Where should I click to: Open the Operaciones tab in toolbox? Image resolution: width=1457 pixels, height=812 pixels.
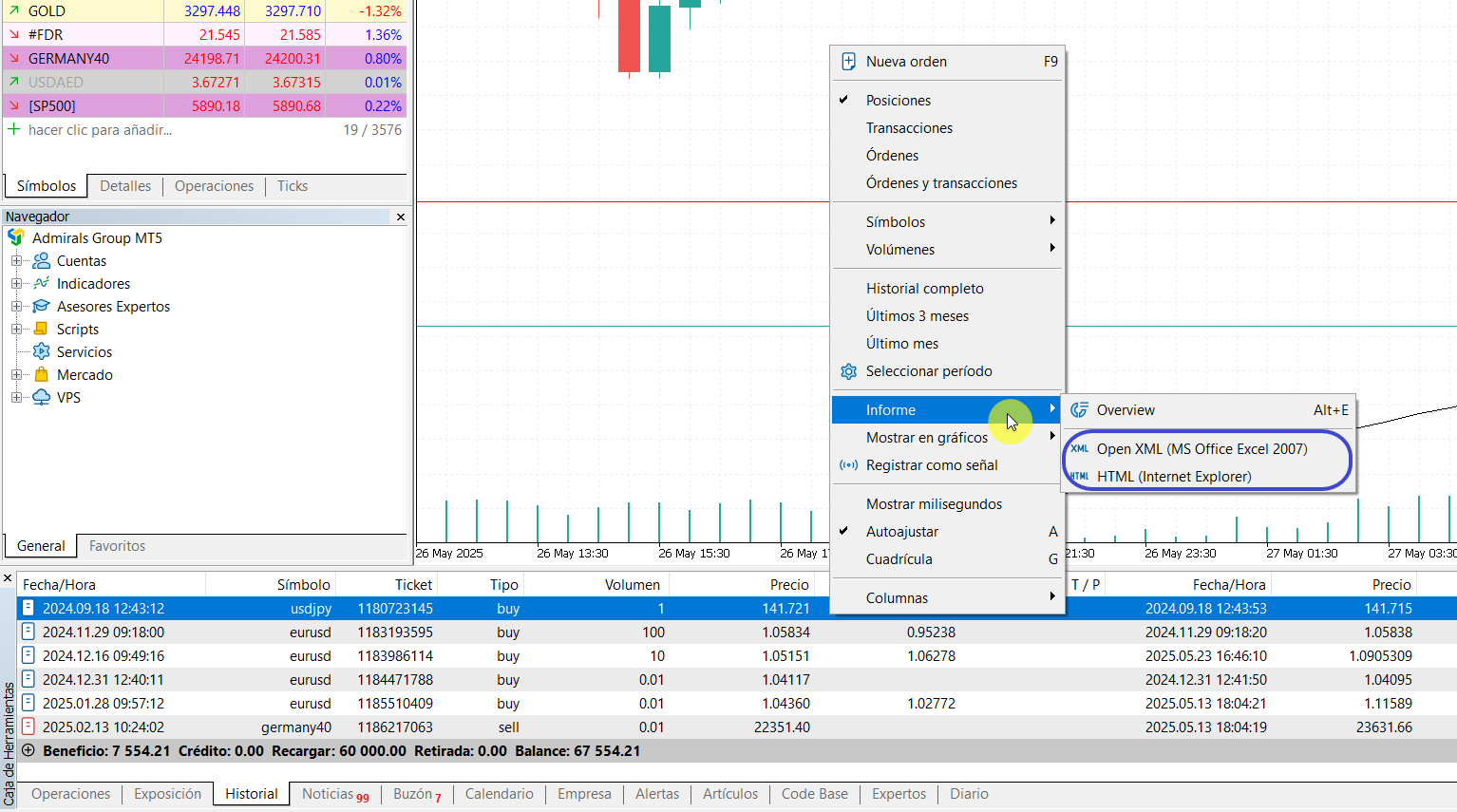point(71,794)
